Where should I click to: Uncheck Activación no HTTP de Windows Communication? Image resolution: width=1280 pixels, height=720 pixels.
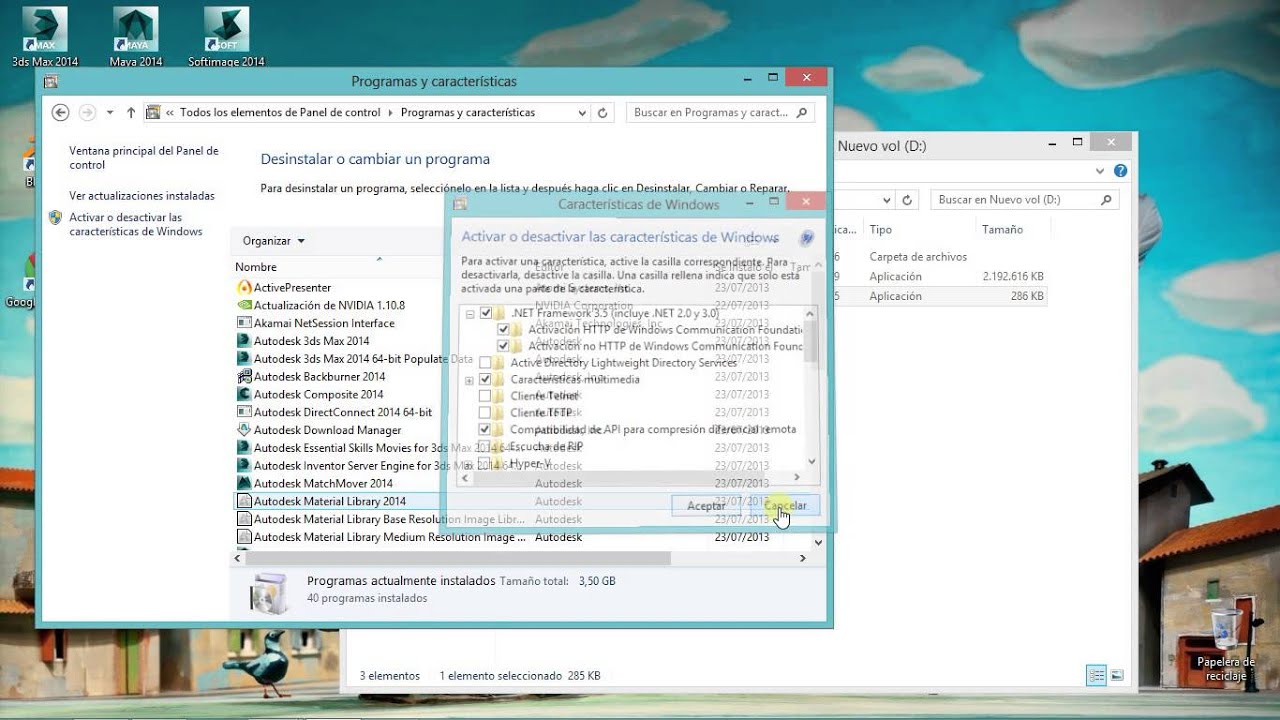pos(503,346)
